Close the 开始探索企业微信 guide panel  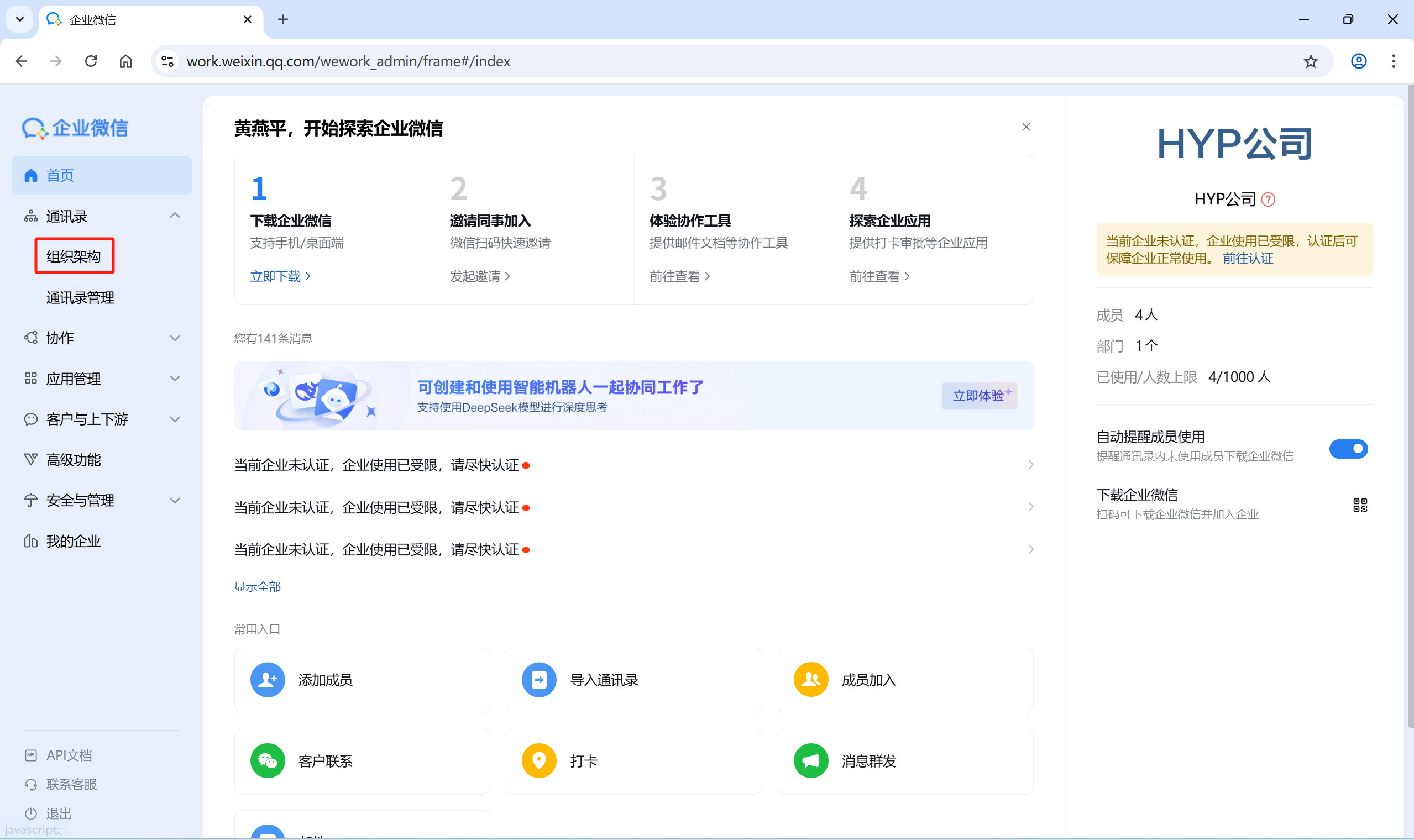click(x=1026, y=127)
